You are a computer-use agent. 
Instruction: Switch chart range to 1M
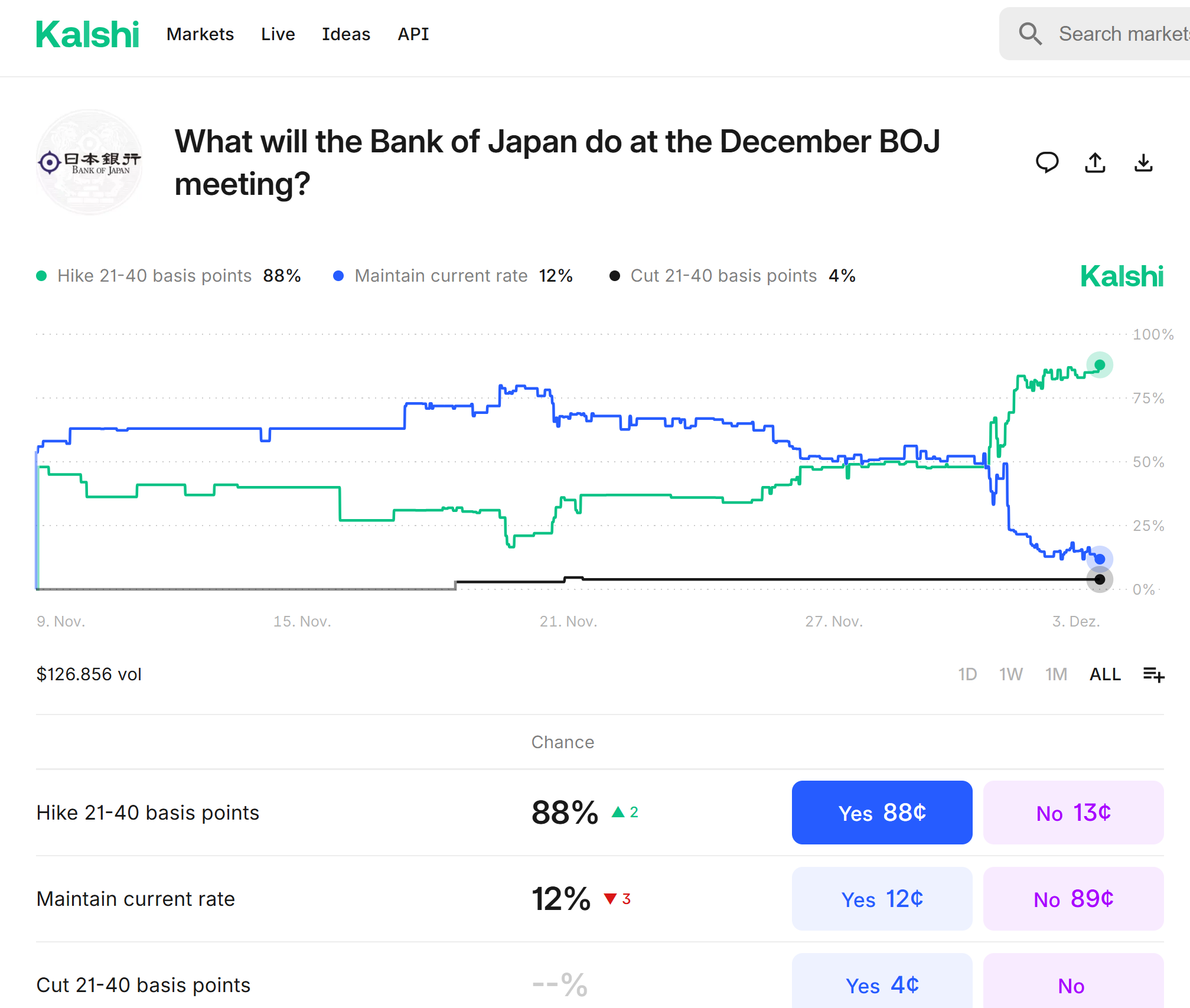(x=1056, y=674)
